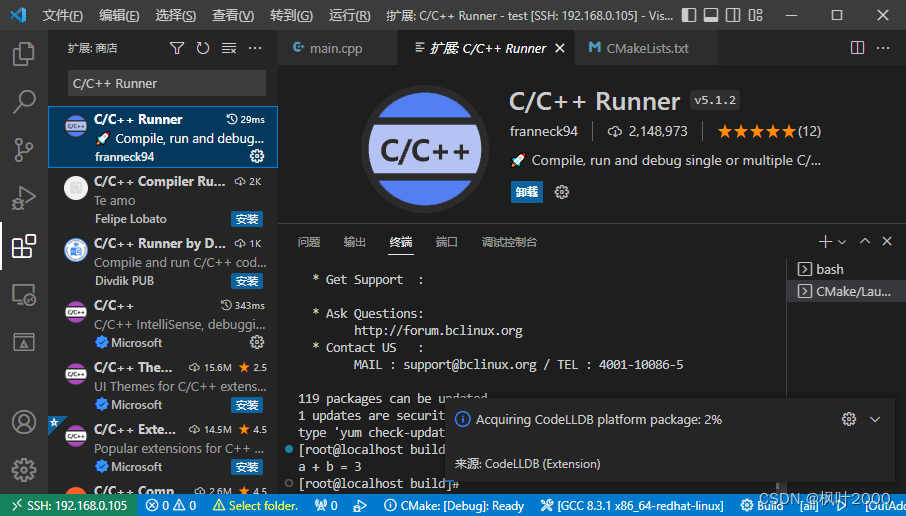Screen dimensions: 906x516
Task: Select the GCC 8.3.1 kit status item
Action: click(x=632, y=506)
